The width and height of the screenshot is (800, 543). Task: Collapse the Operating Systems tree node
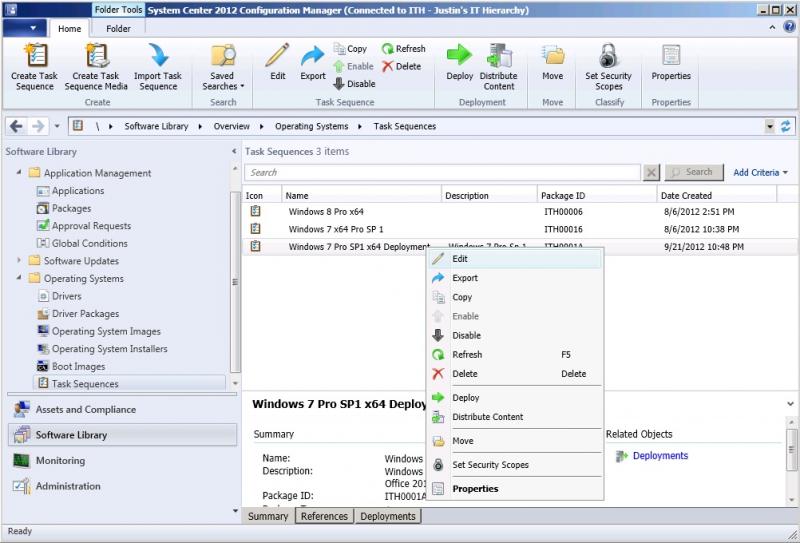tap(19, 278)
